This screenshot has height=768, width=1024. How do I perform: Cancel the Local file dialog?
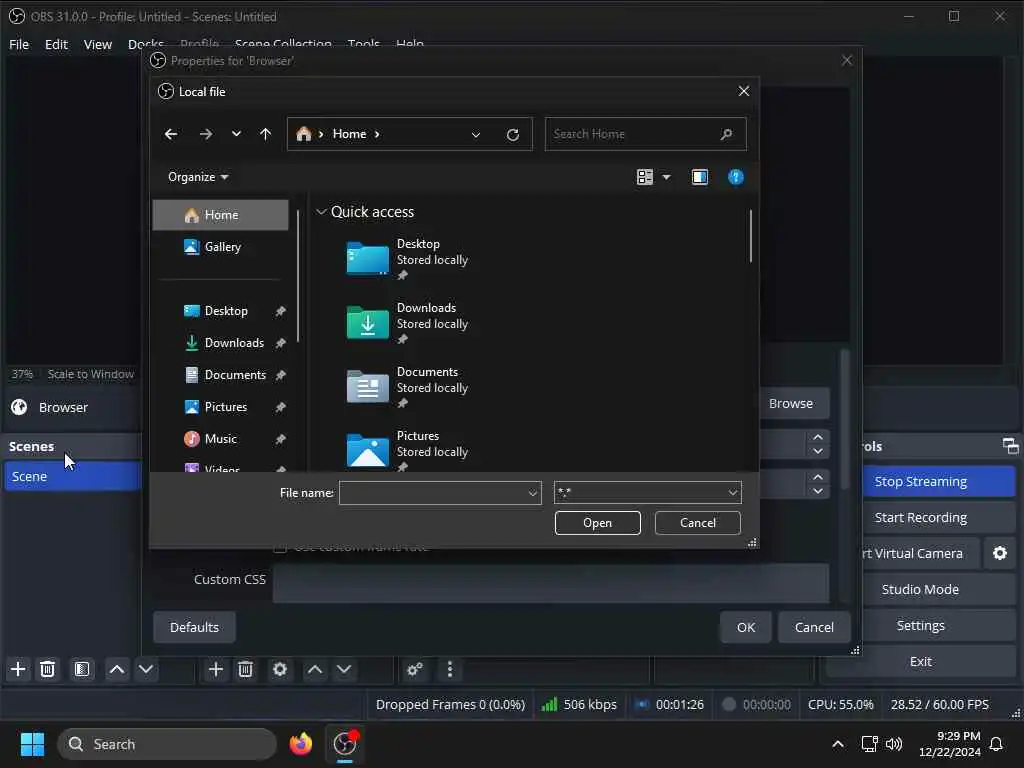pyautogui.click(x=697, y=522)
